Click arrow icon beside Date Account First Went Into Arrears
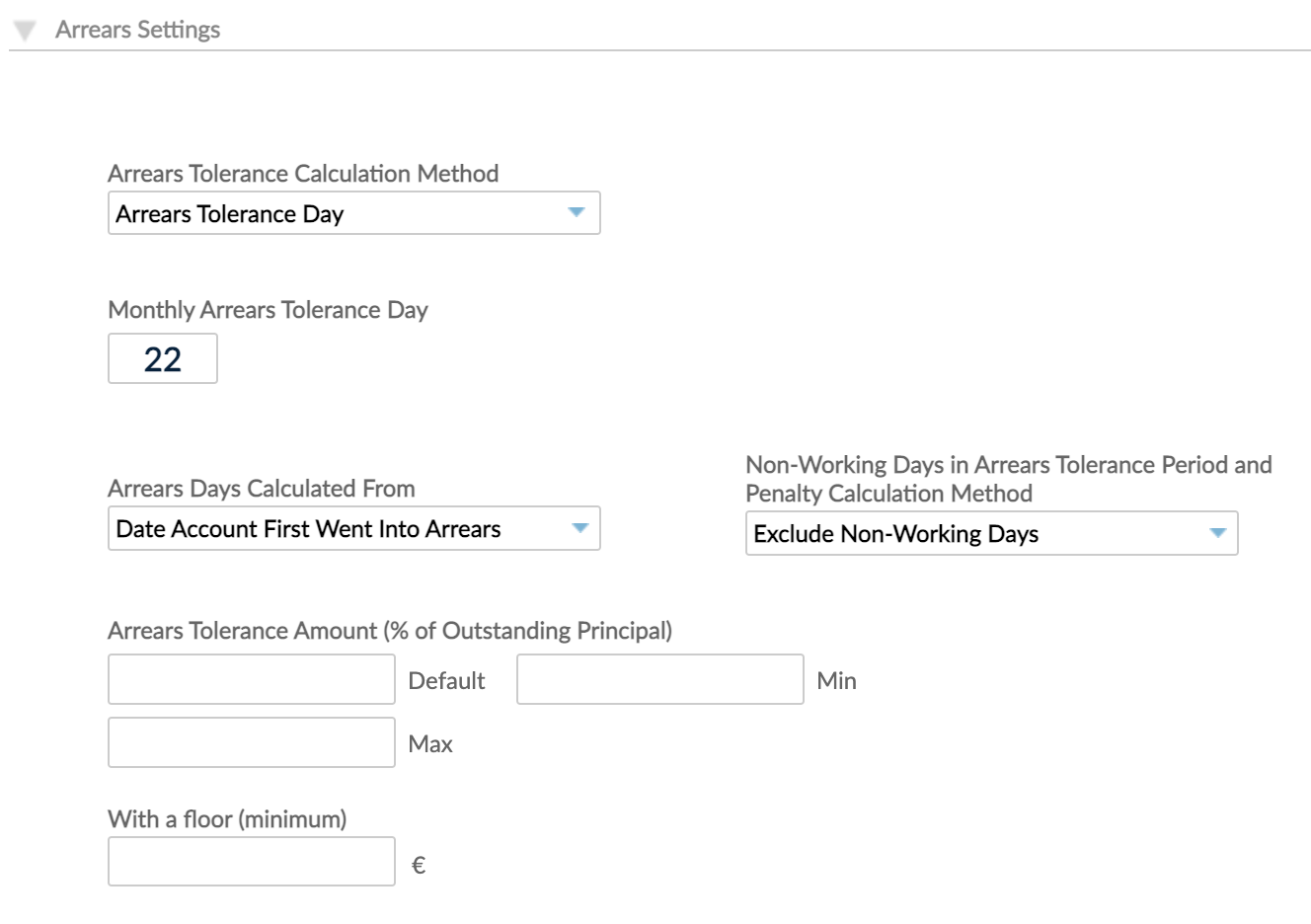 [x=580, y=528]
